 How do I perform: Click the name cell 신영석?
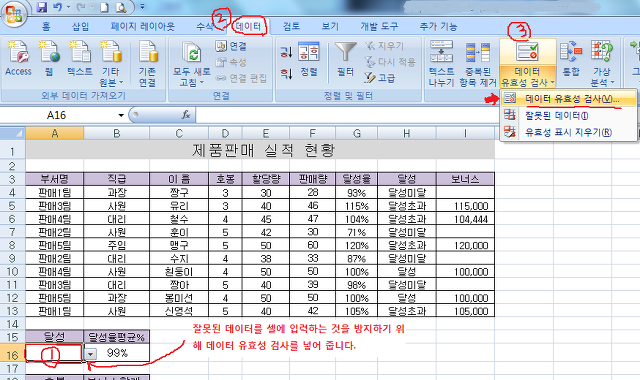point(179,311)
